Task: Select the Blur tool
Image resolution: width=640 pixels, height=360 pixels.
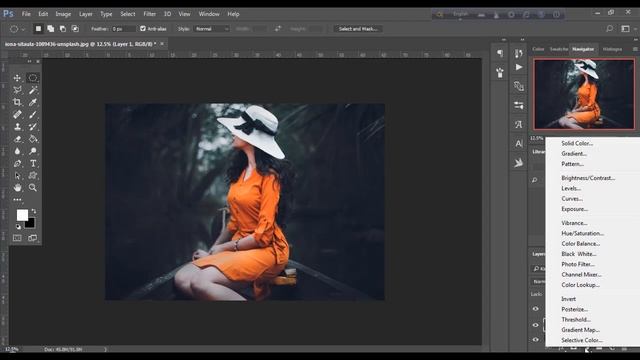Action: 17,151
